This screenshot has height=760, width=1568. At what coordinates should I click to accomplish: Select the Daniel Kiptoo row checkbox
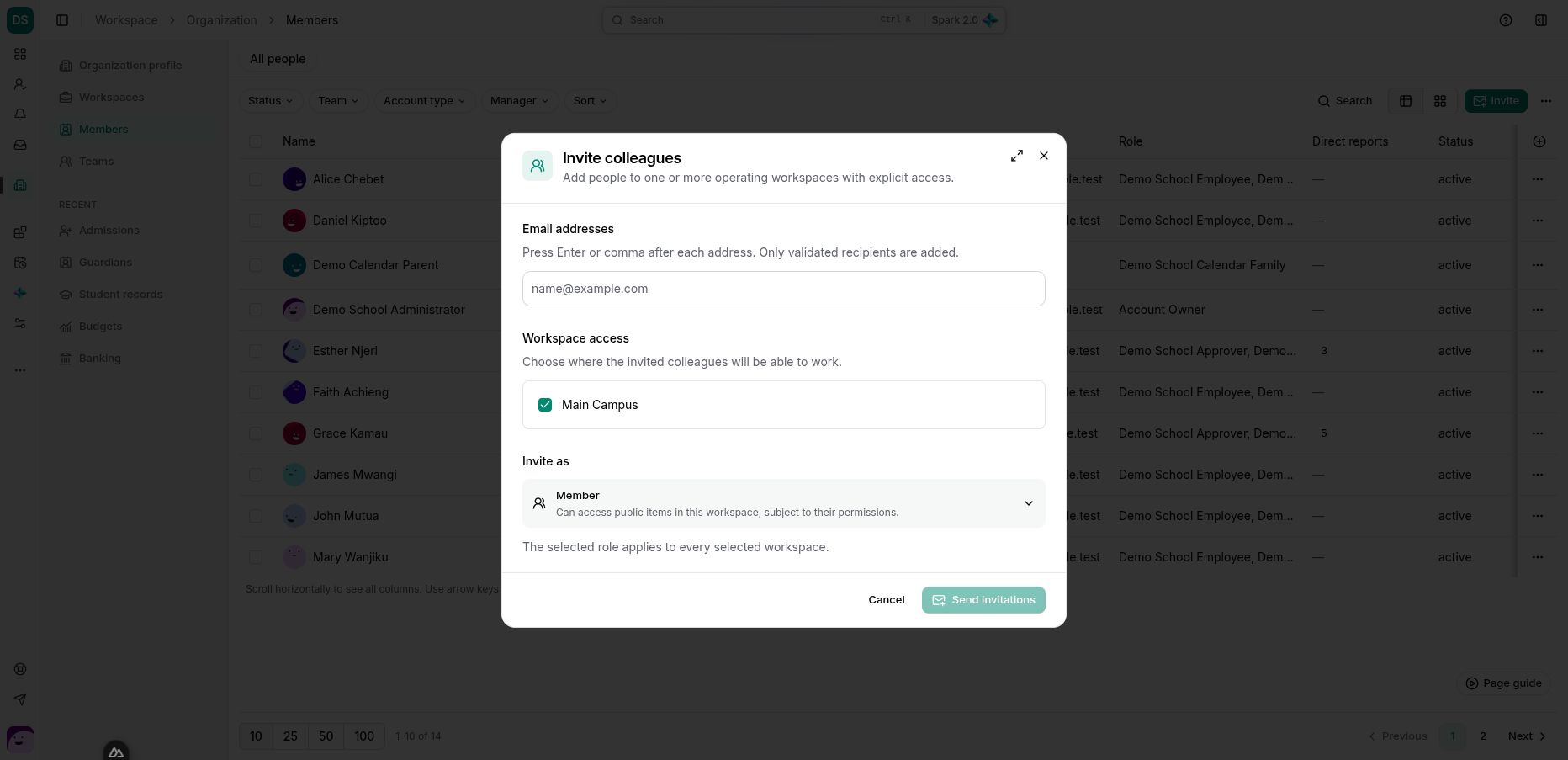click(256, 221)
